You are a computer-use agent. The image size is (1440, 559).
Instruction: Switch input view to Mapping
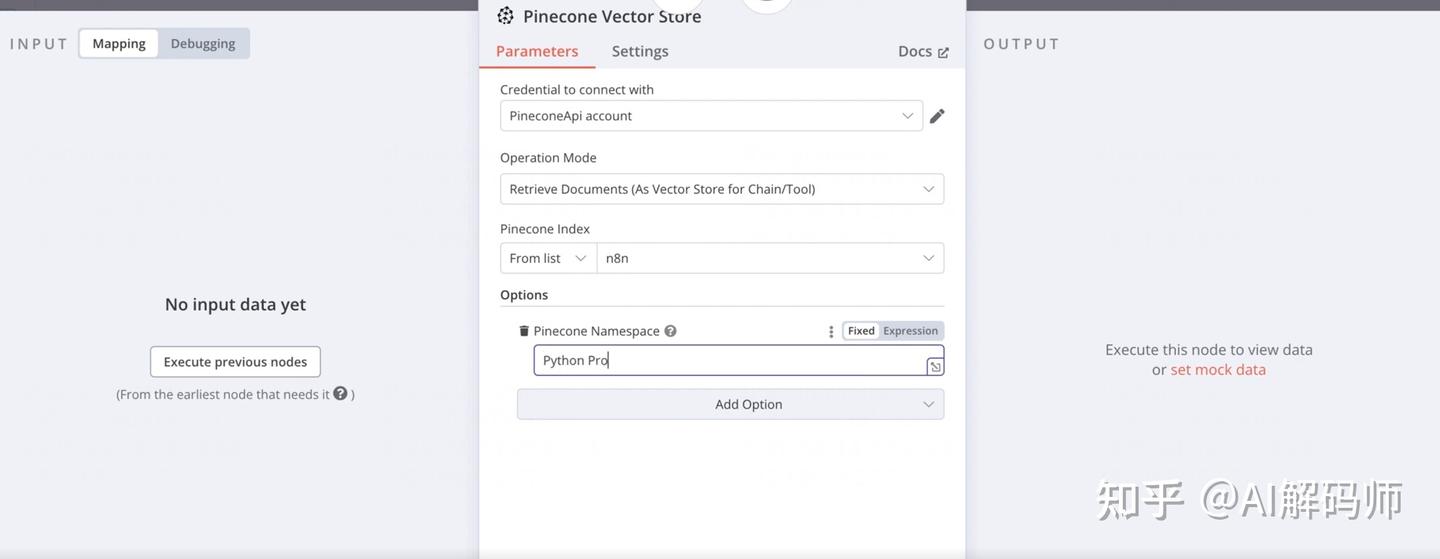point(119,44)
